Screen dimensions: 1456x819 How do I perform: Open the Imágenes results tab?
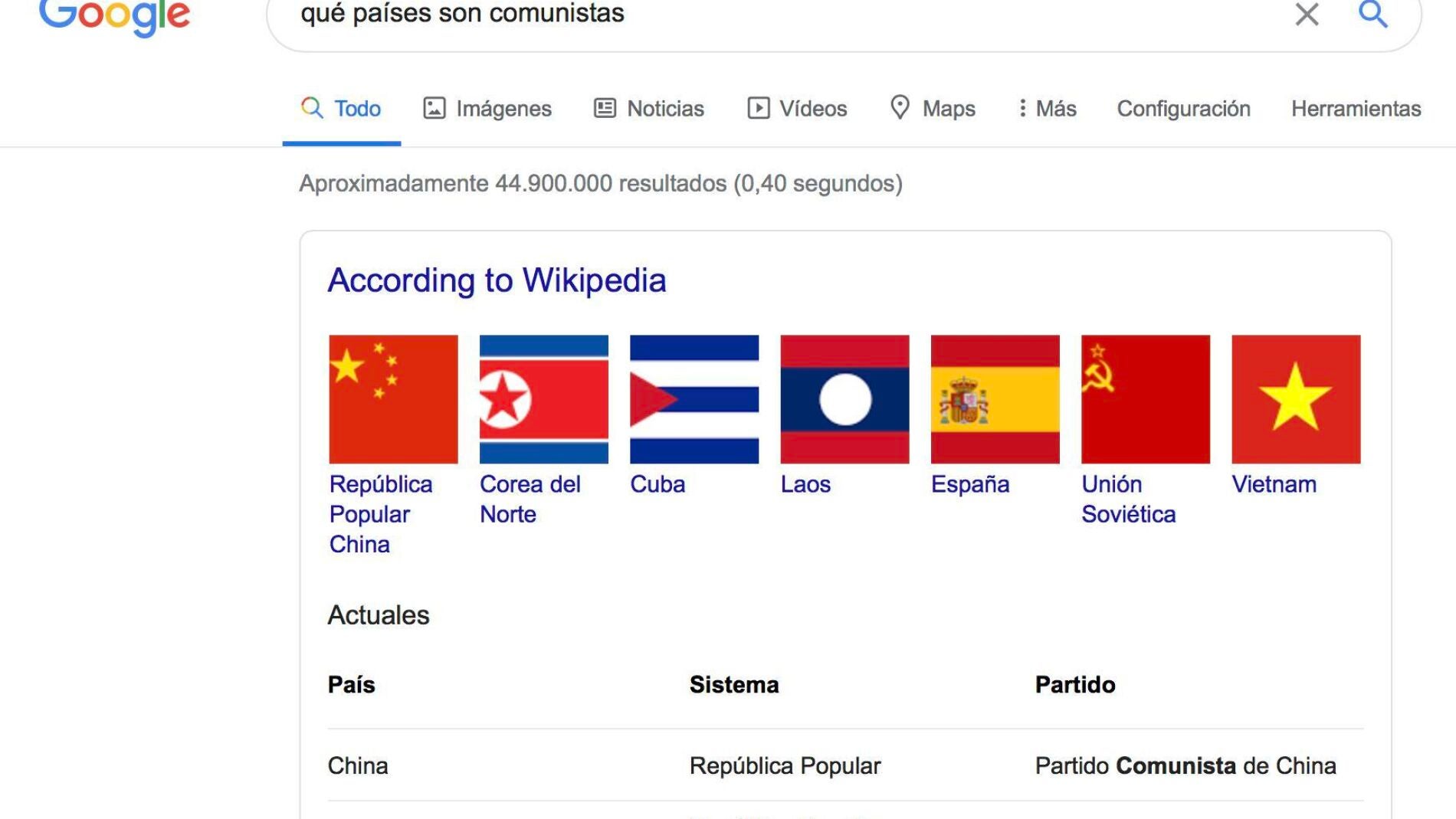click(487, 109)
